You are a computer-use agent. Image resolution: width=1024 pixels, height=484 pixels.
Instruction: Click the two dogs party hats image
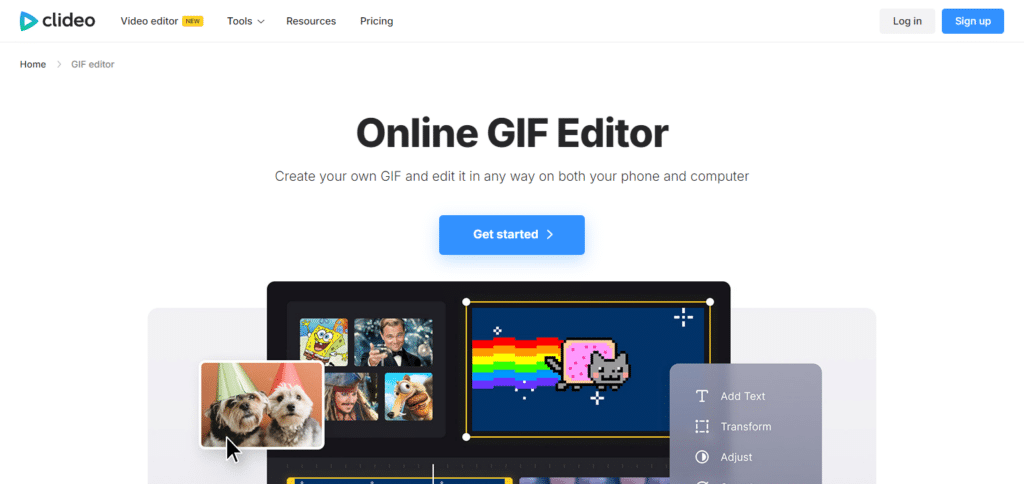click(262, 405)
